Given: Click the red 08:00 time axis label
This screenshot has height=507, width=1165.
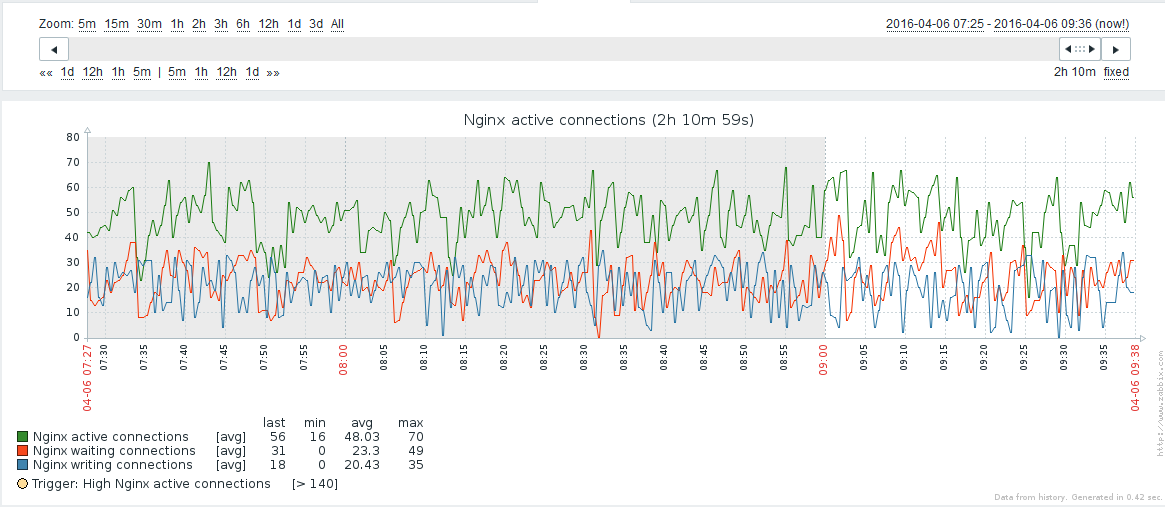Looking at the screenshot, I should 344,360.
